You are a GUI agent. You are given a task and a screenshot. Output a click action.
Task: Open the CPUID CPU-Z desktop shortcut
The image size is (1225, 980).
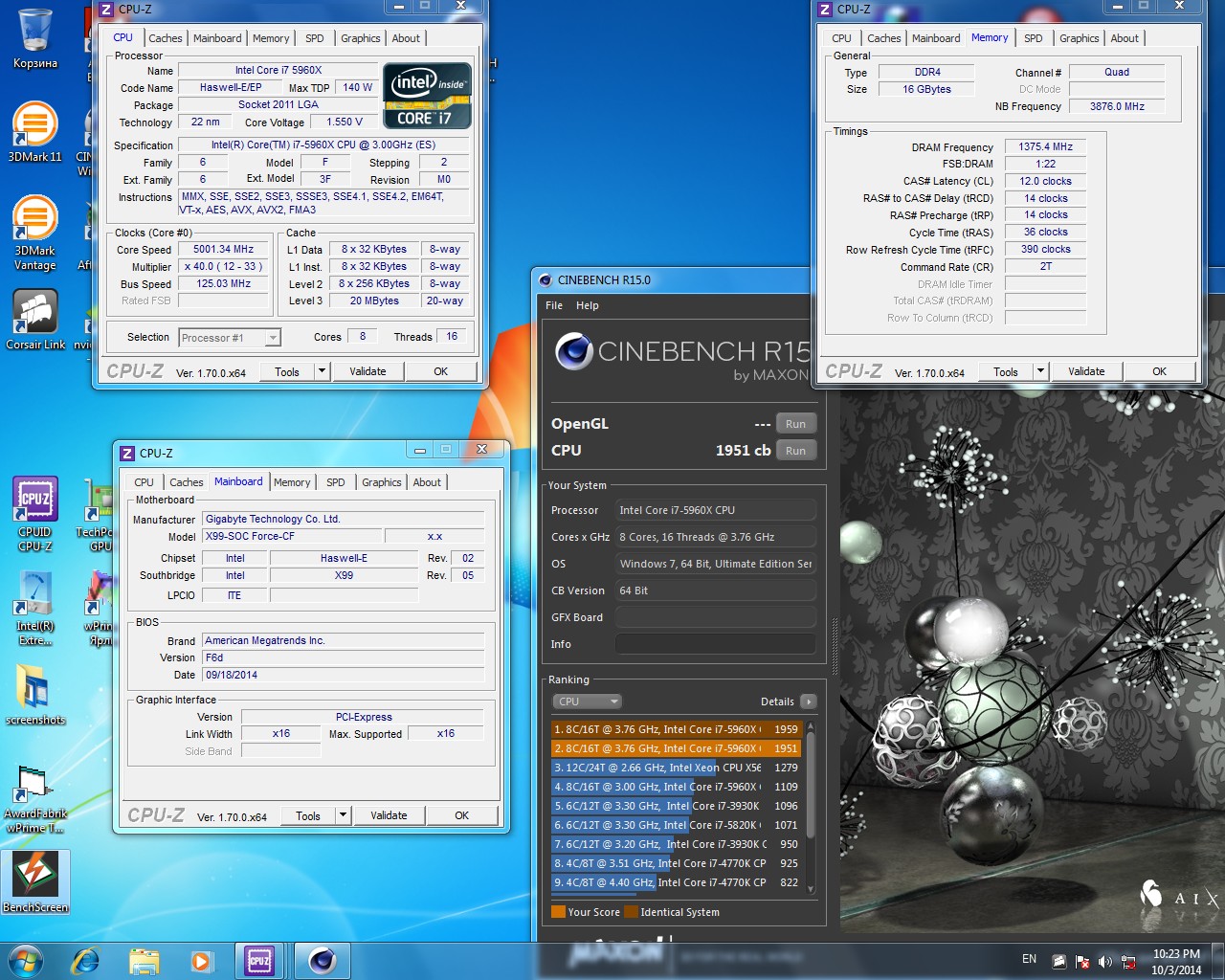[35, 515]
